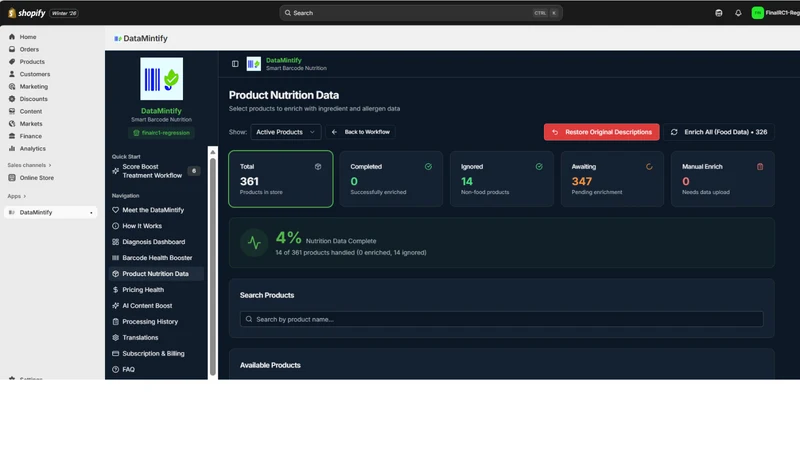Click the Online Store icon
Viewport: 800px width, 450px height.
12,178
